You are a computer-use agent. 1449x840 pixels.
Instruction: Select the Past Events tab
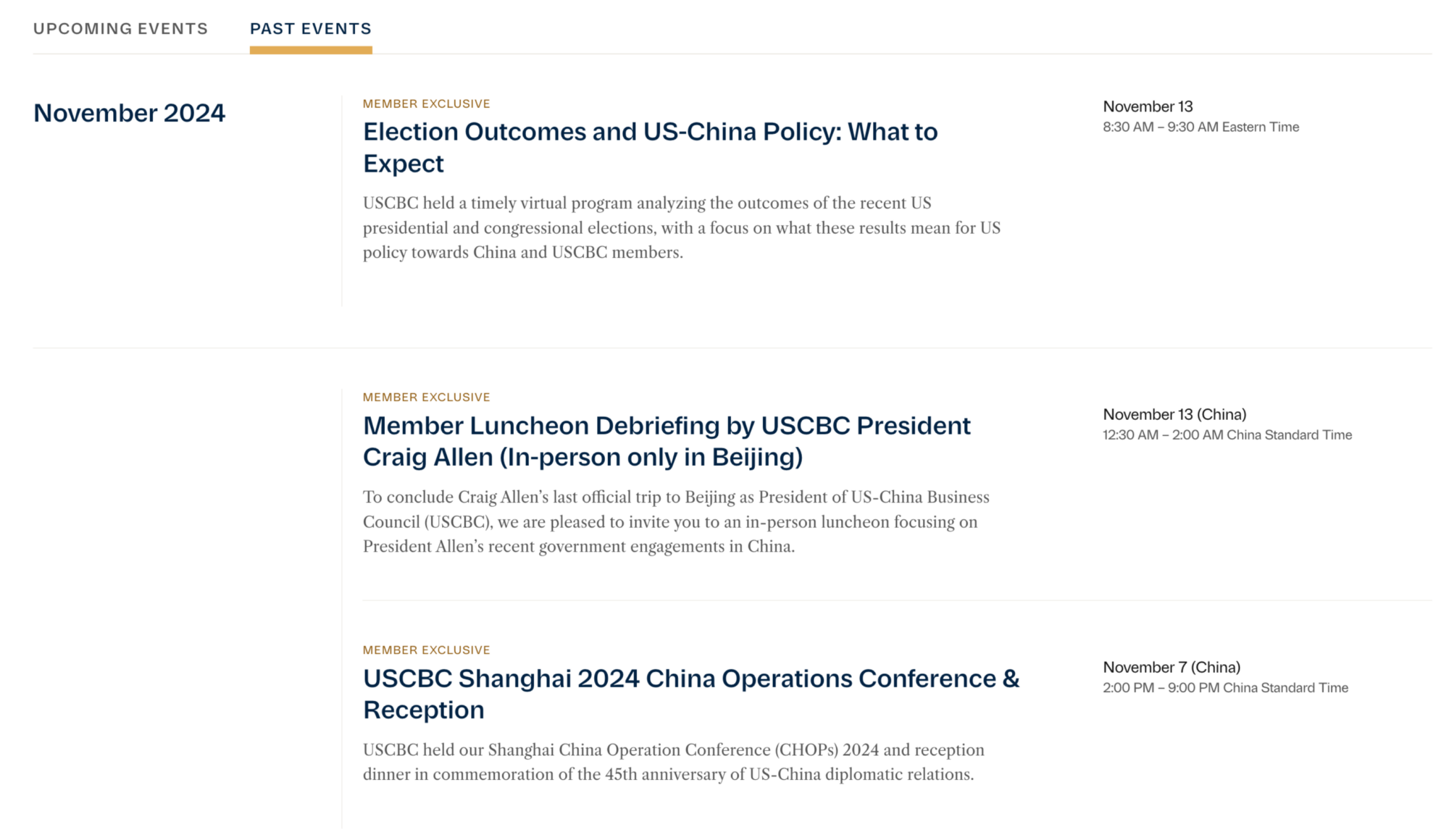[311, 29]
